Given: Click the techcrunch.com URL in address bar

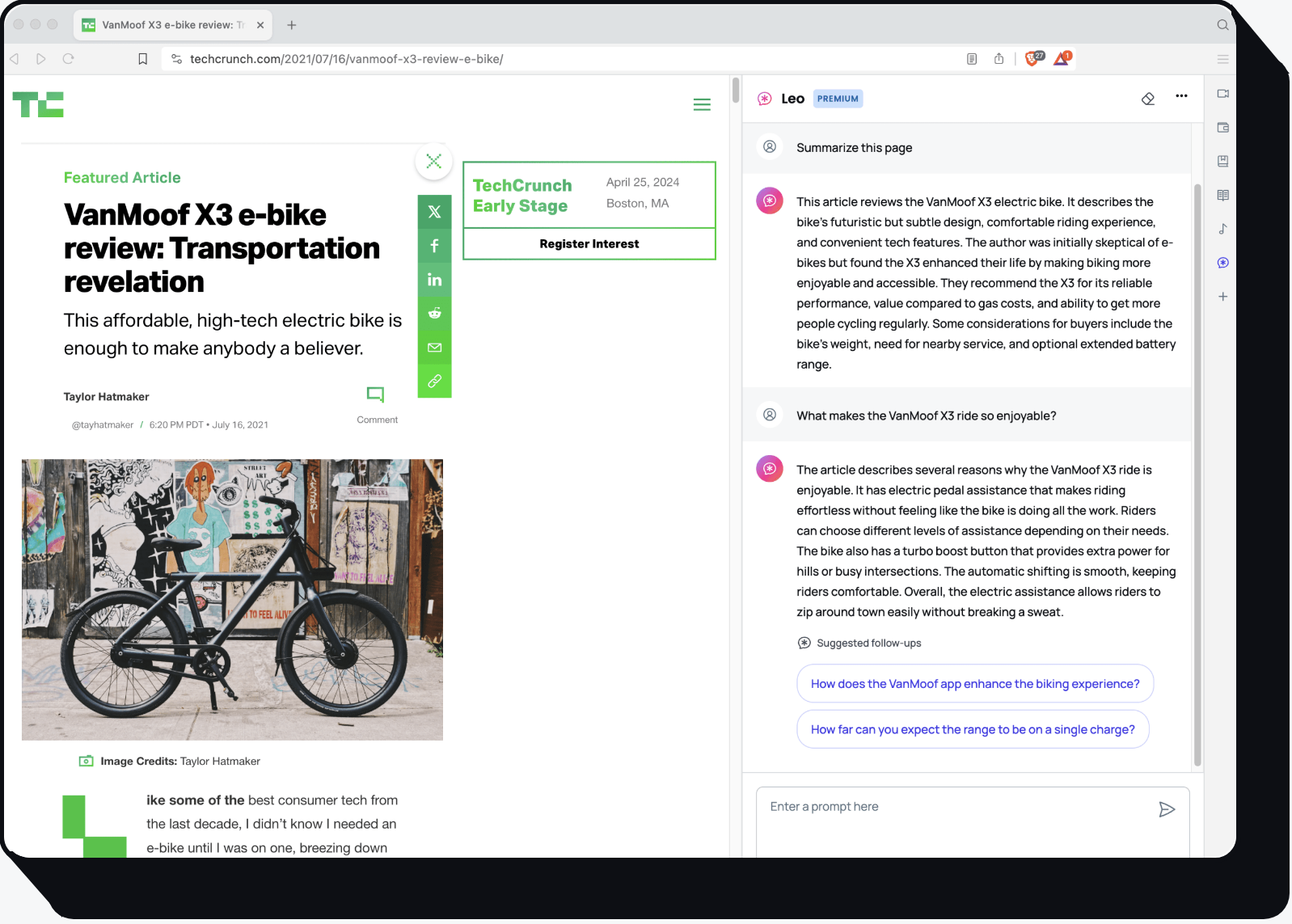Looking at the screenshot, I should coord(346,59).
